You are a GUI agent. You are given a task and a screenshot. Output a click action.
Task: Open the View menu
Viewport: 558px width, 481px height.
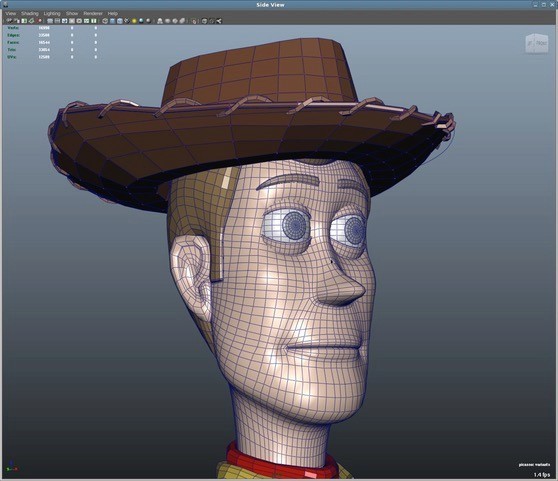coord(10,14)
